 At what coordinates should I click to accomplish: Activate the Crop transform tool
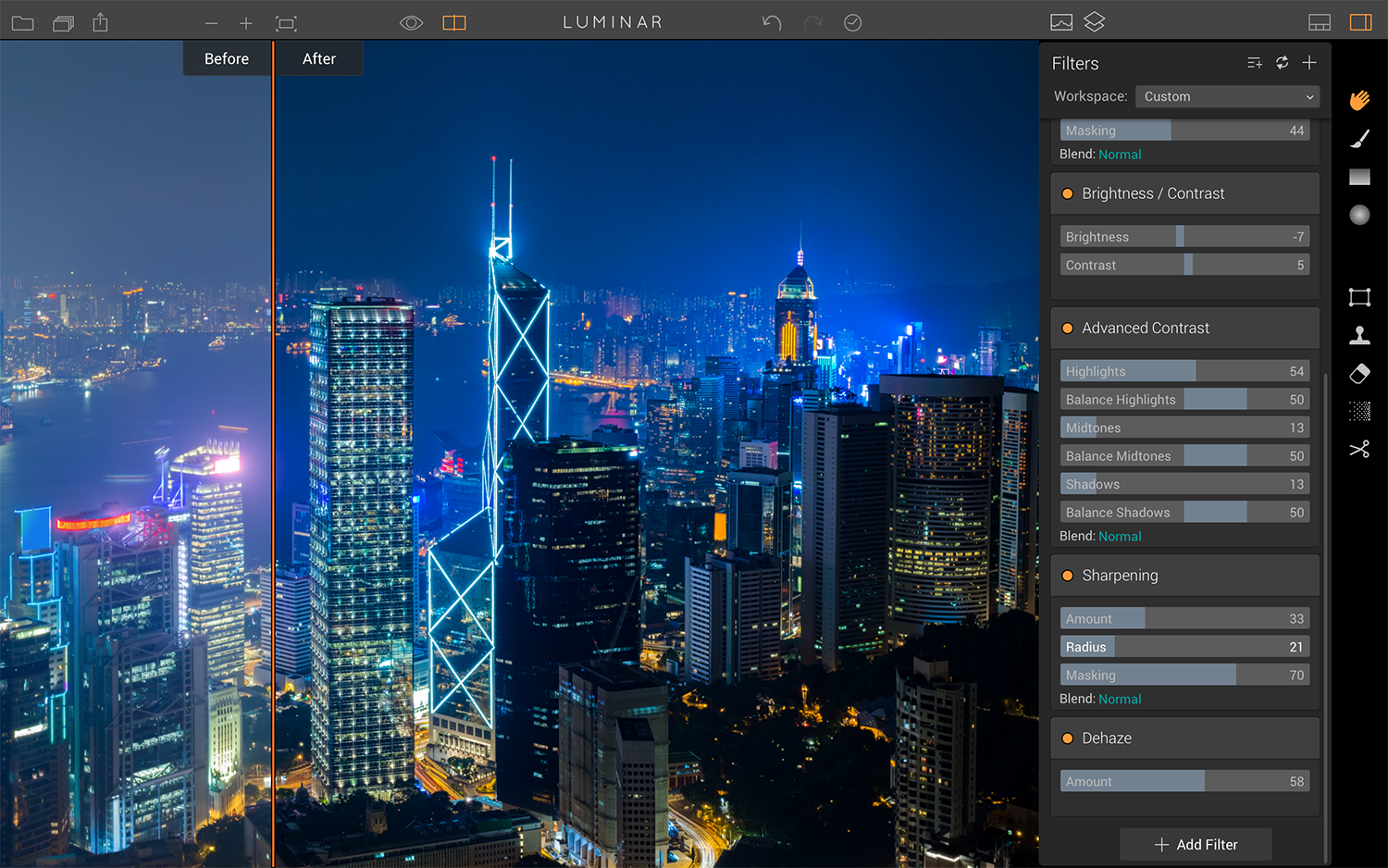[1358, 297]
